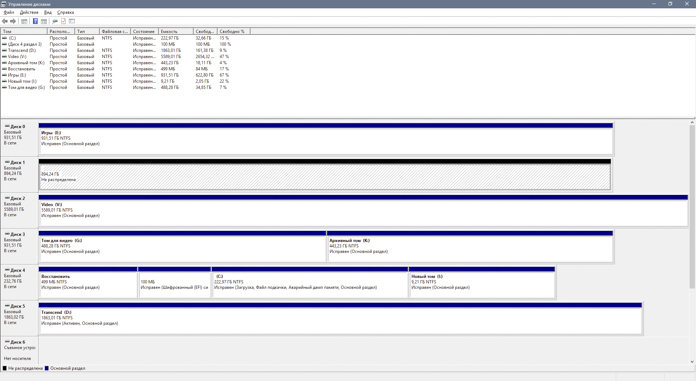
Task: Click the scroll-down arrow of disk pane
Action: (x=692, y=362)
